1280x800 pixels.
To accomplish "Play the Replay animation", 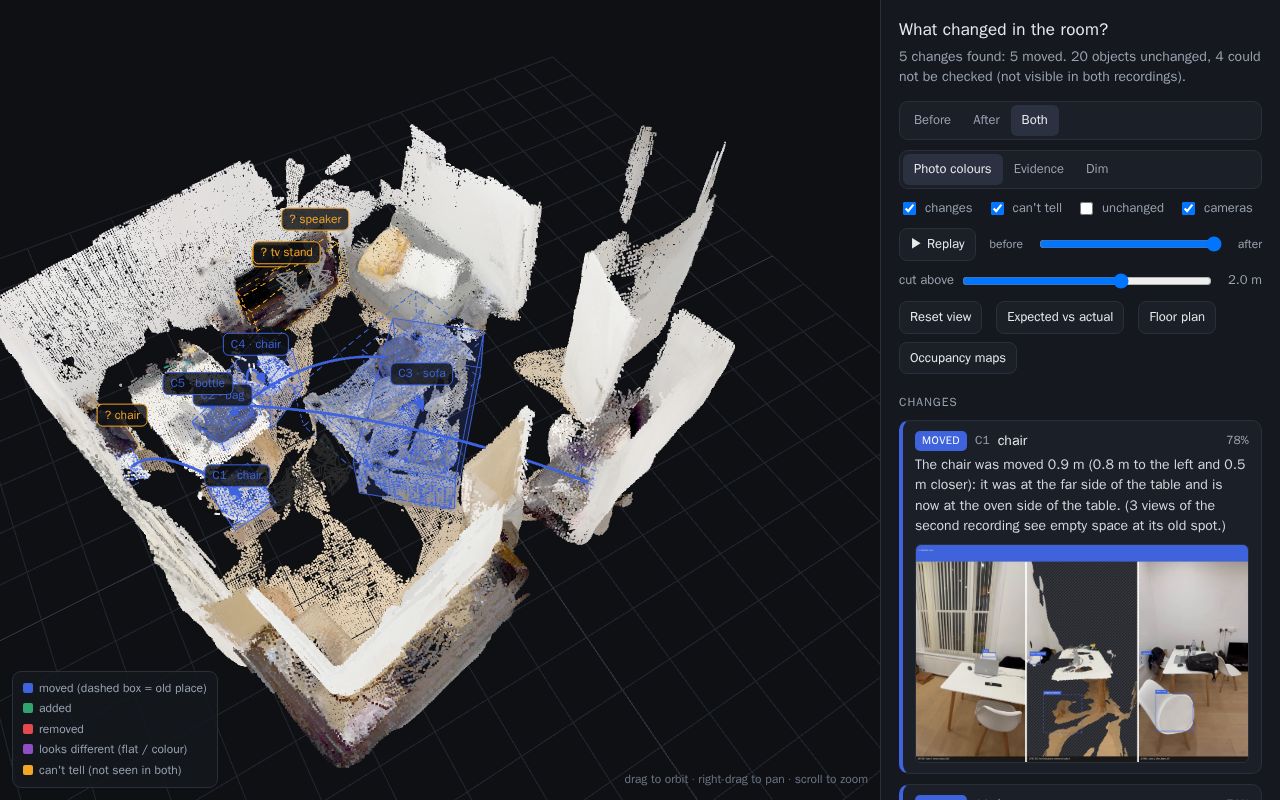I will [x=937, y=244].
